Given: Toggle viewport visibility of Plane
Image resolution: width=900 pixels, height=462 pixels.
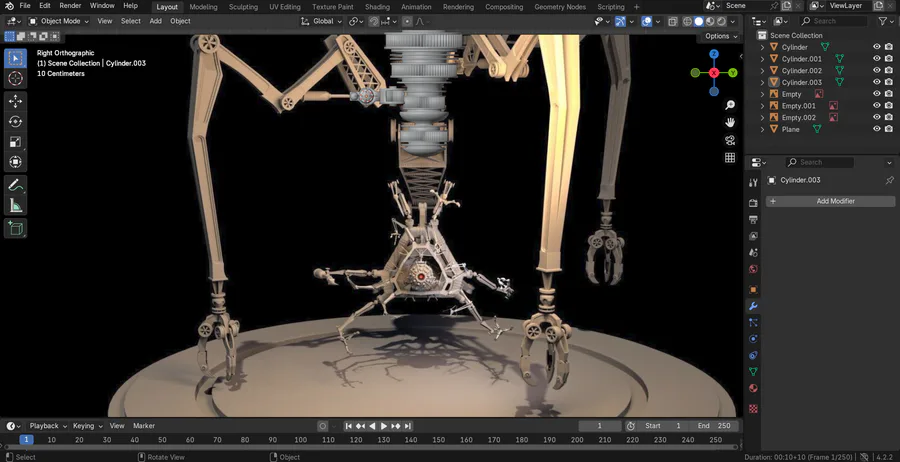Looking at the screenshot, I should coord(877,129).
